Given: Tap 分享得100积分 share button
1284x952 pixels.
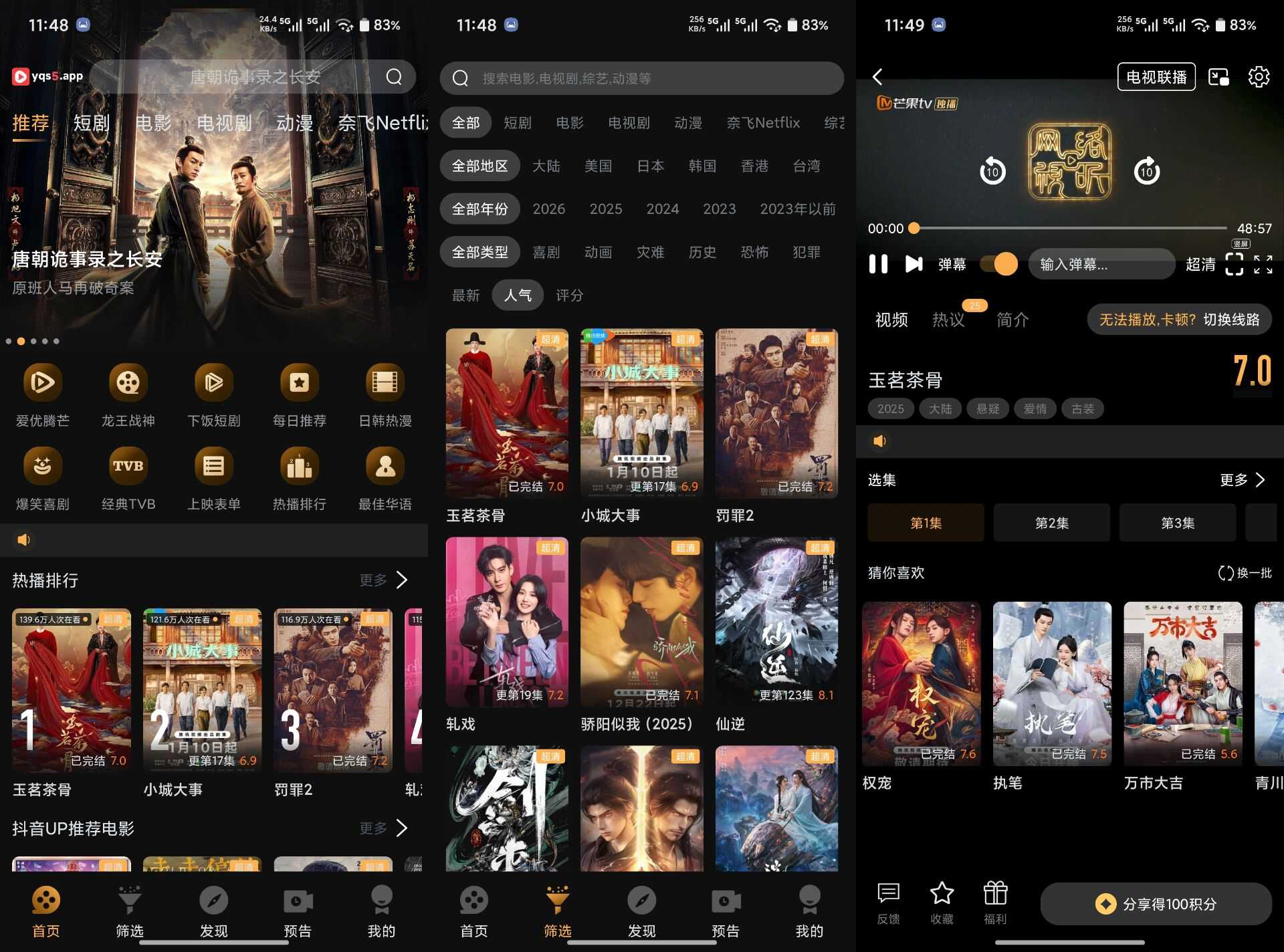Looking at the screenshot, I should (1156, 904).
